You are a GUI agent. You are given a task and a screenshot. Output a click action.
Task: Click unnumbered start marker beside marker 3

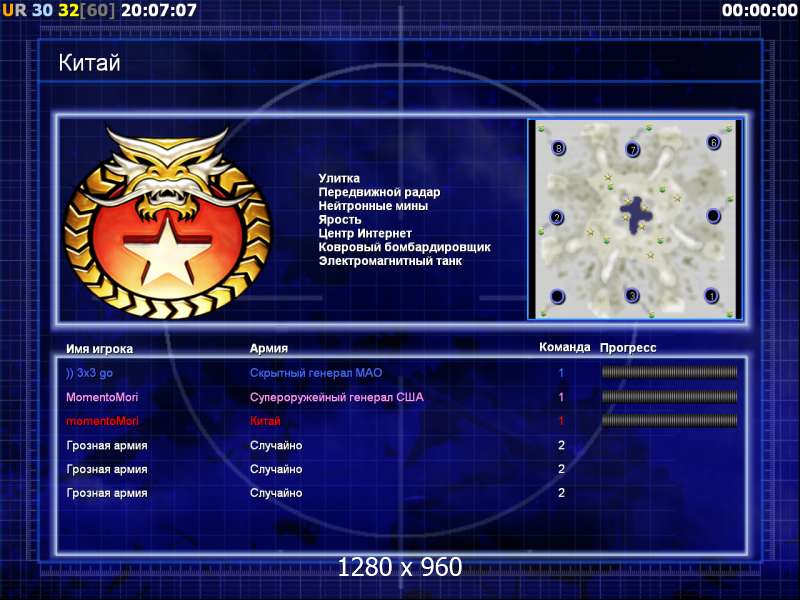coord(557,296)
